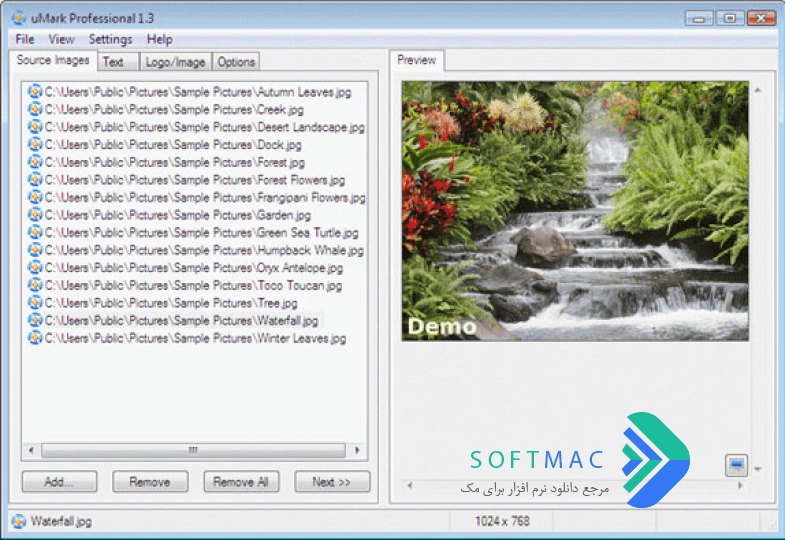Close the uMark Professional window
Image resolution: width=785 pixels, height=540 pixels.
tap(761, 18)
